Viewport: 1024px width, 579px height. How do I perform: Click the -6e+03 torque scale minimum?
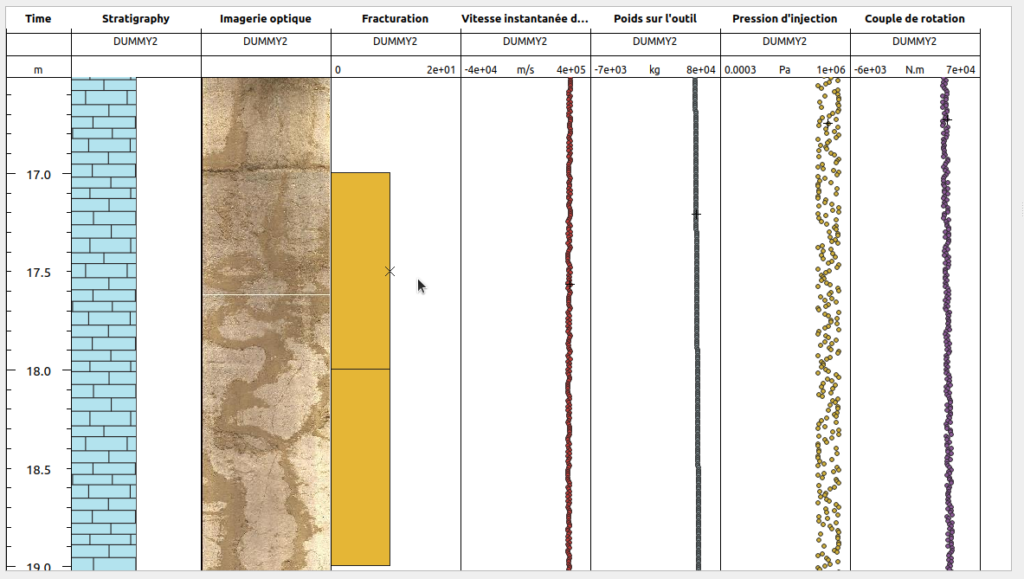[870, 70]
